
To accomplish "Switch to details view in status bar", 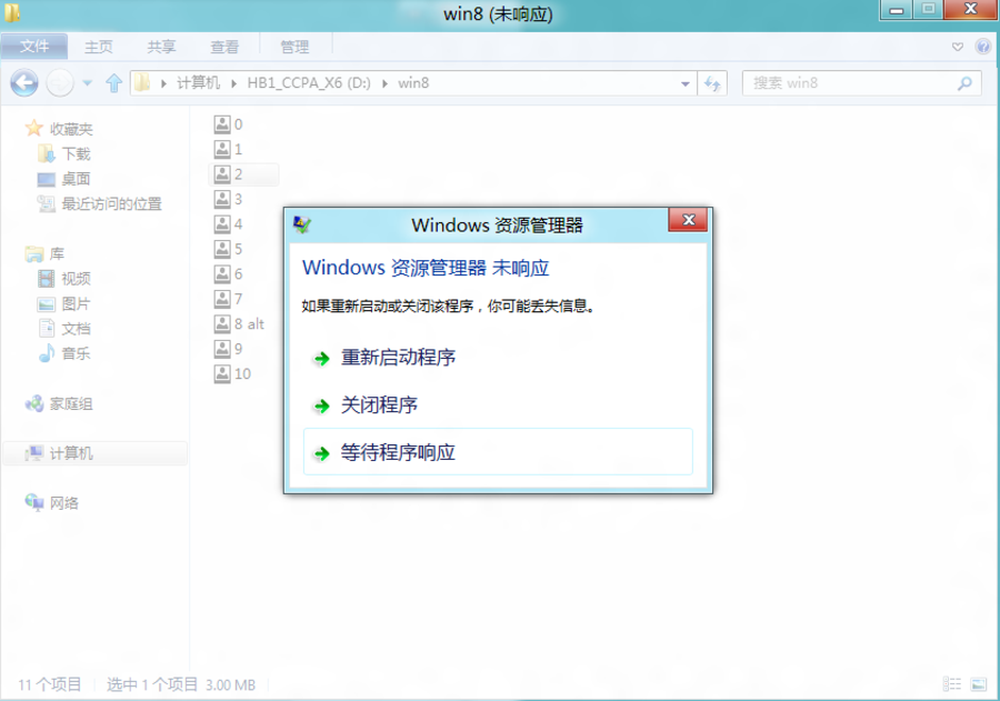I will [x=952, y=684].
